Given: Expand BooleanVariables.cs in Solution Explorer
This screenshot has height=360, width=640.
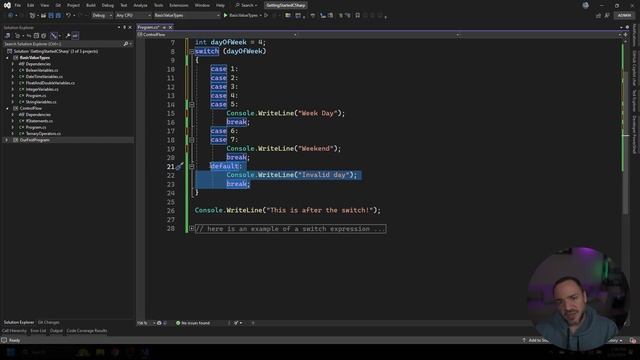Looking at the screenshot, I should [13, 71].
